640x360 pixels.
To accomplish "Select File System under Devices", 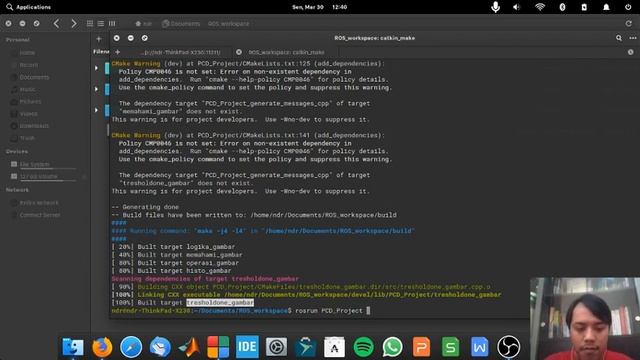I will (35, 164).
